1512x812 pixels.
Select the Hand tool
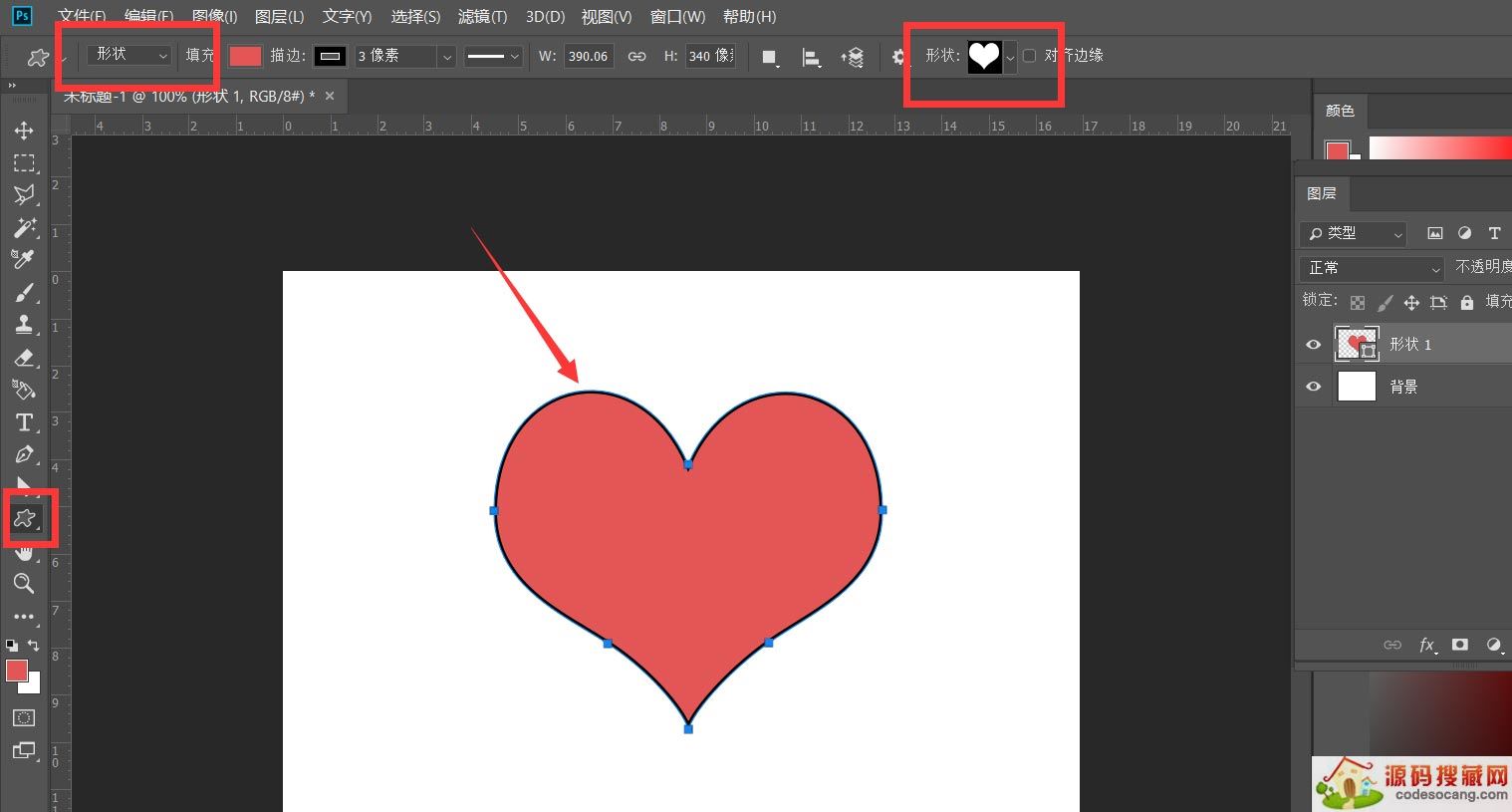[x=24, y=551]
